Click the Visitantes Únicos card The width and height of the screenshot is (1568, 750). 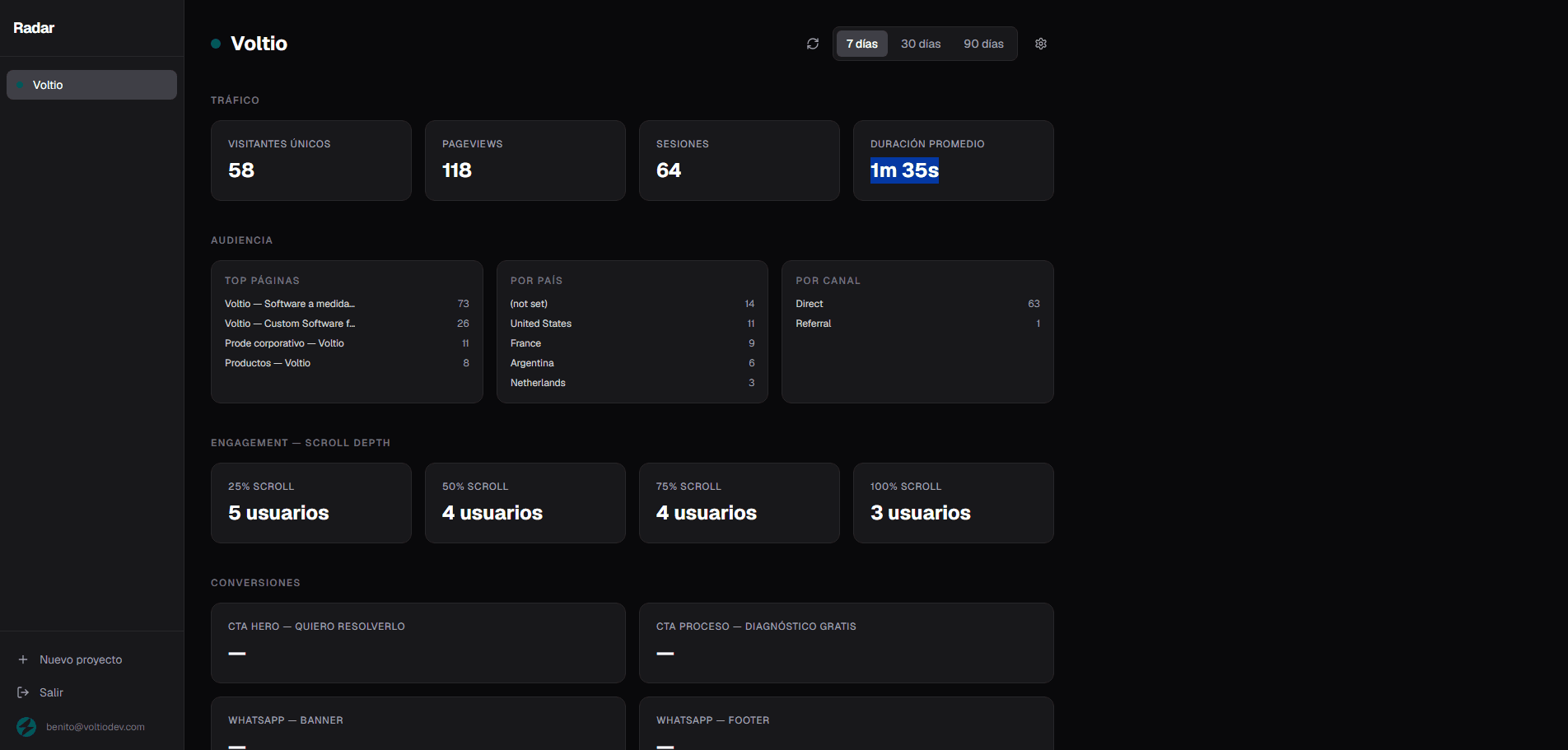click(311, 161)
